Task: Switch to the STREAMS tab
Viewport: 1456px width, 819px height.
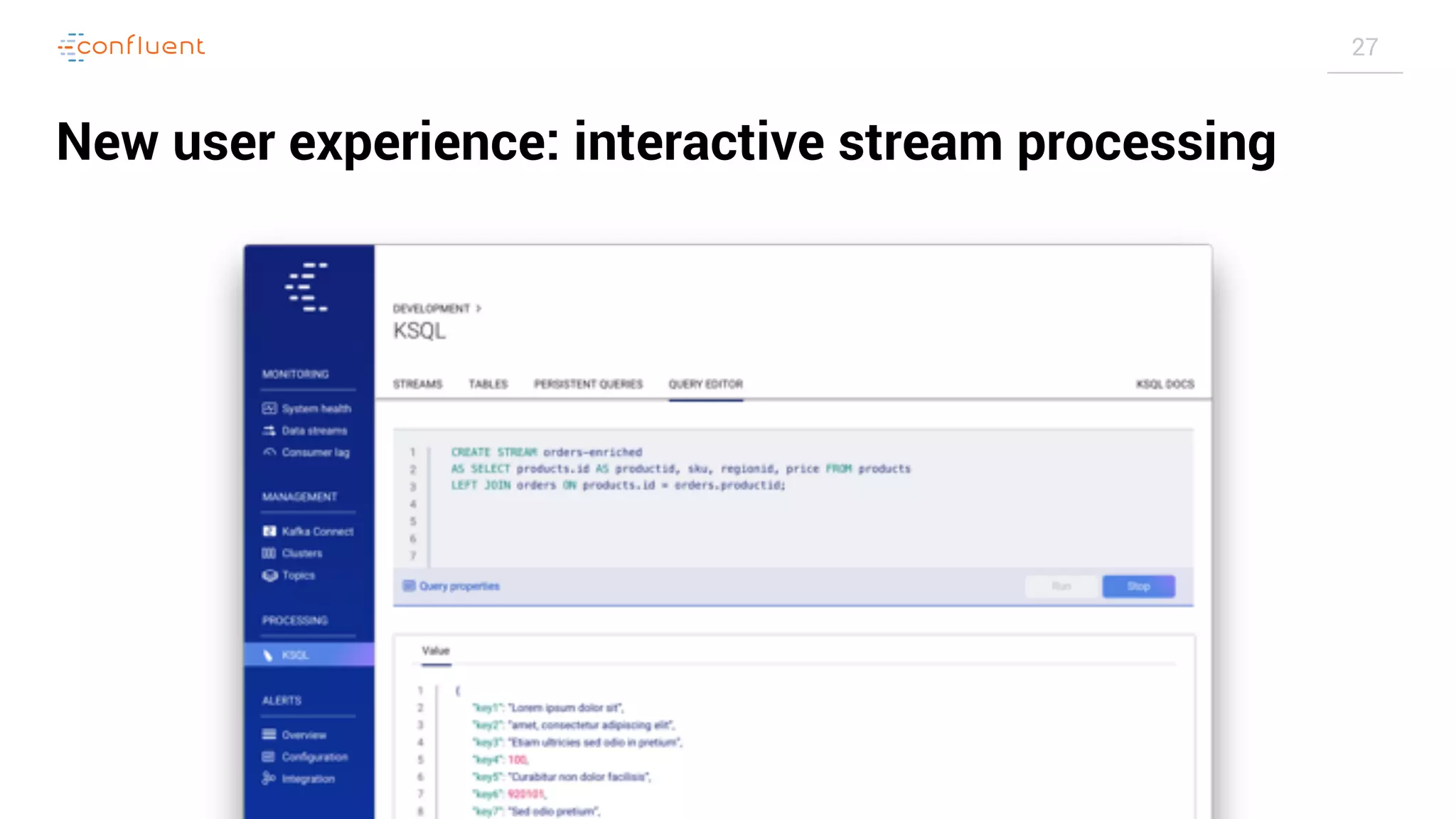Action: click(x=417, y=384)
